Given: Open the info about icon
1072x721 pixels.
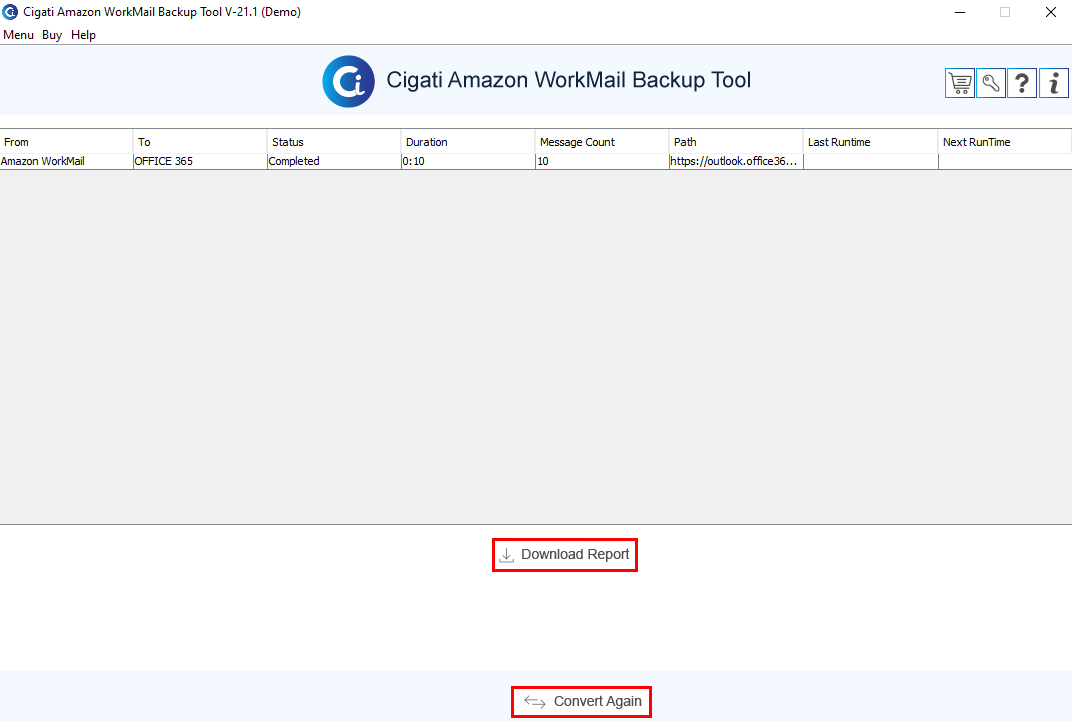Looking at the screenshot, I should pos(1054,83).
